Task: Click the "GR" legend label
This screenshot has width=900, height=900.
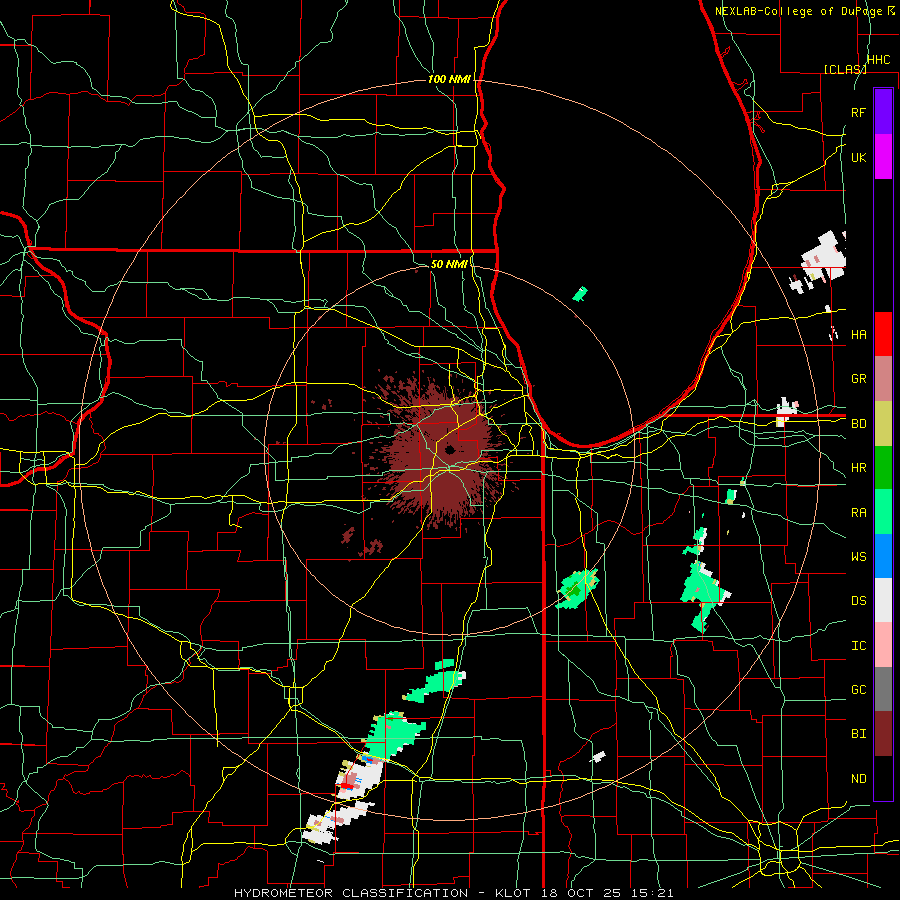Action: point(858,379)
